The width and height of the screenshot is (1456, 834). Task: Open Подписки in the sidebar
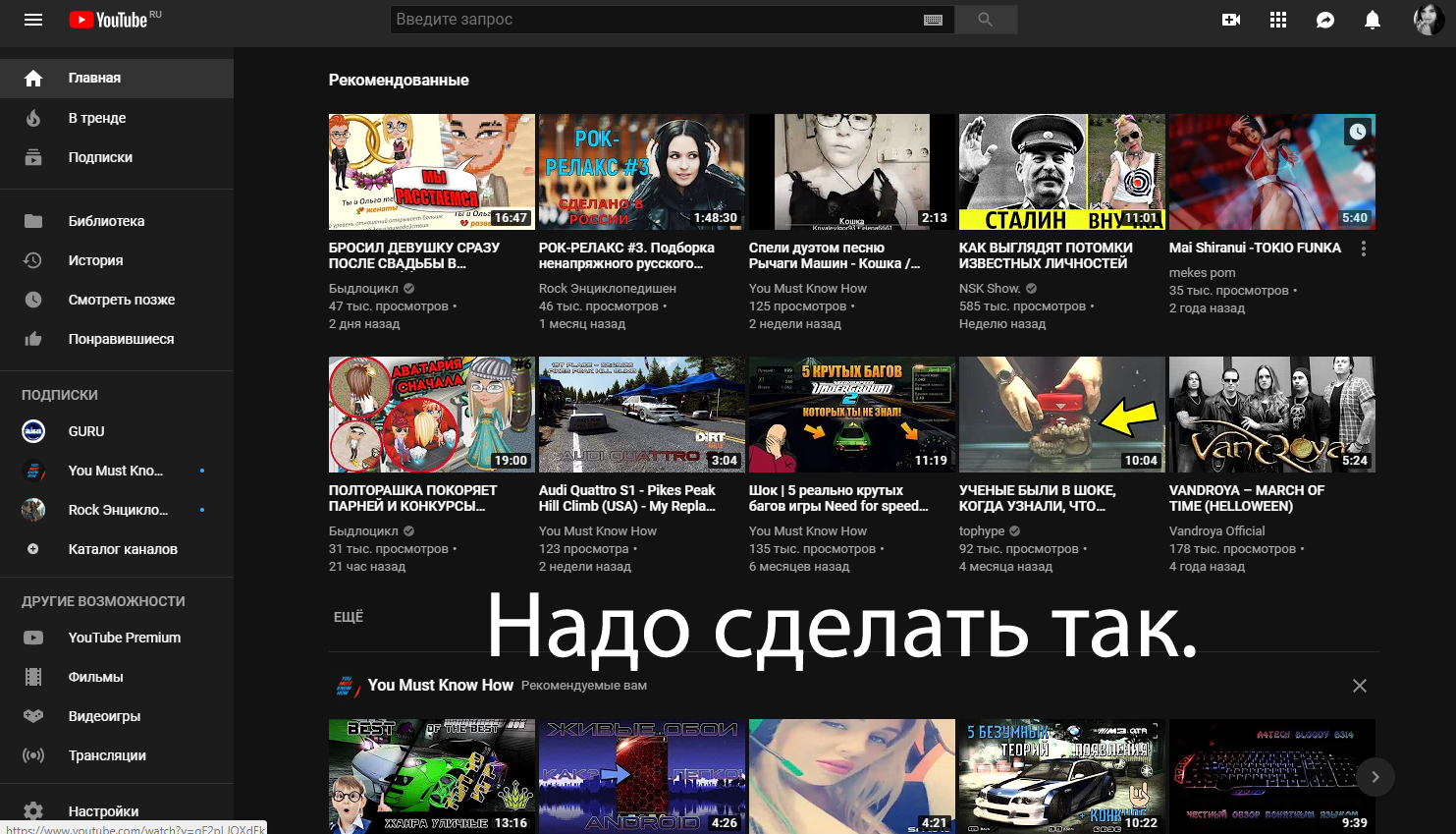click(117, 157)
